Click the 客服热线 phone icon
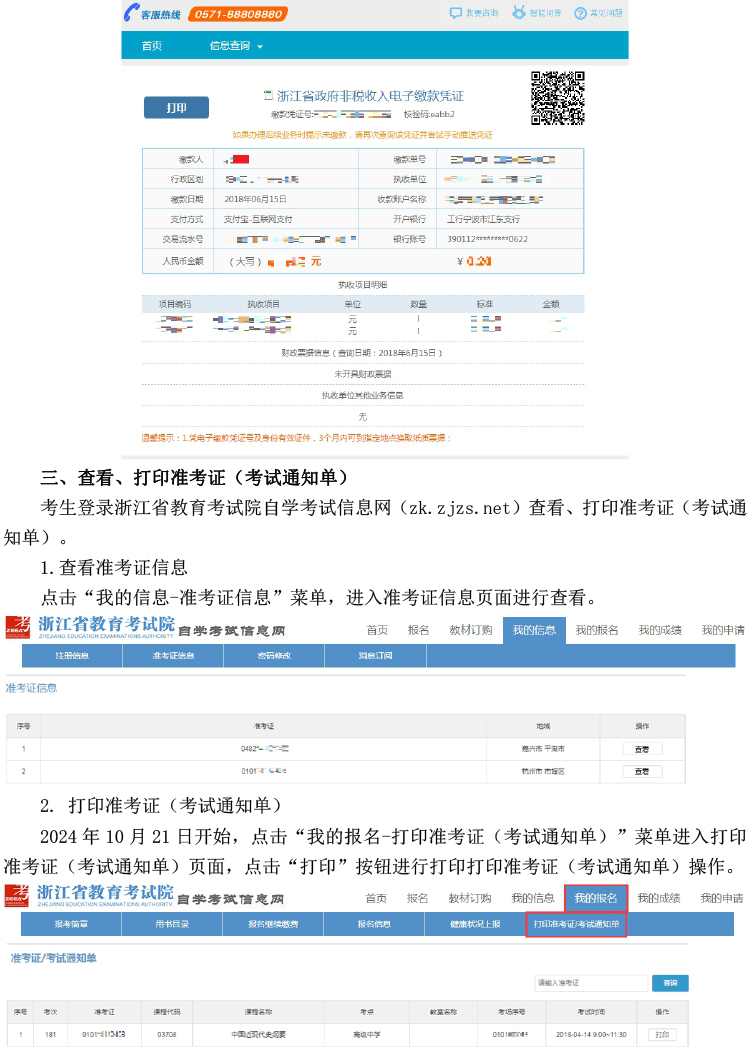The height and width of the screenshot is (1060, 750). [131, 12]
